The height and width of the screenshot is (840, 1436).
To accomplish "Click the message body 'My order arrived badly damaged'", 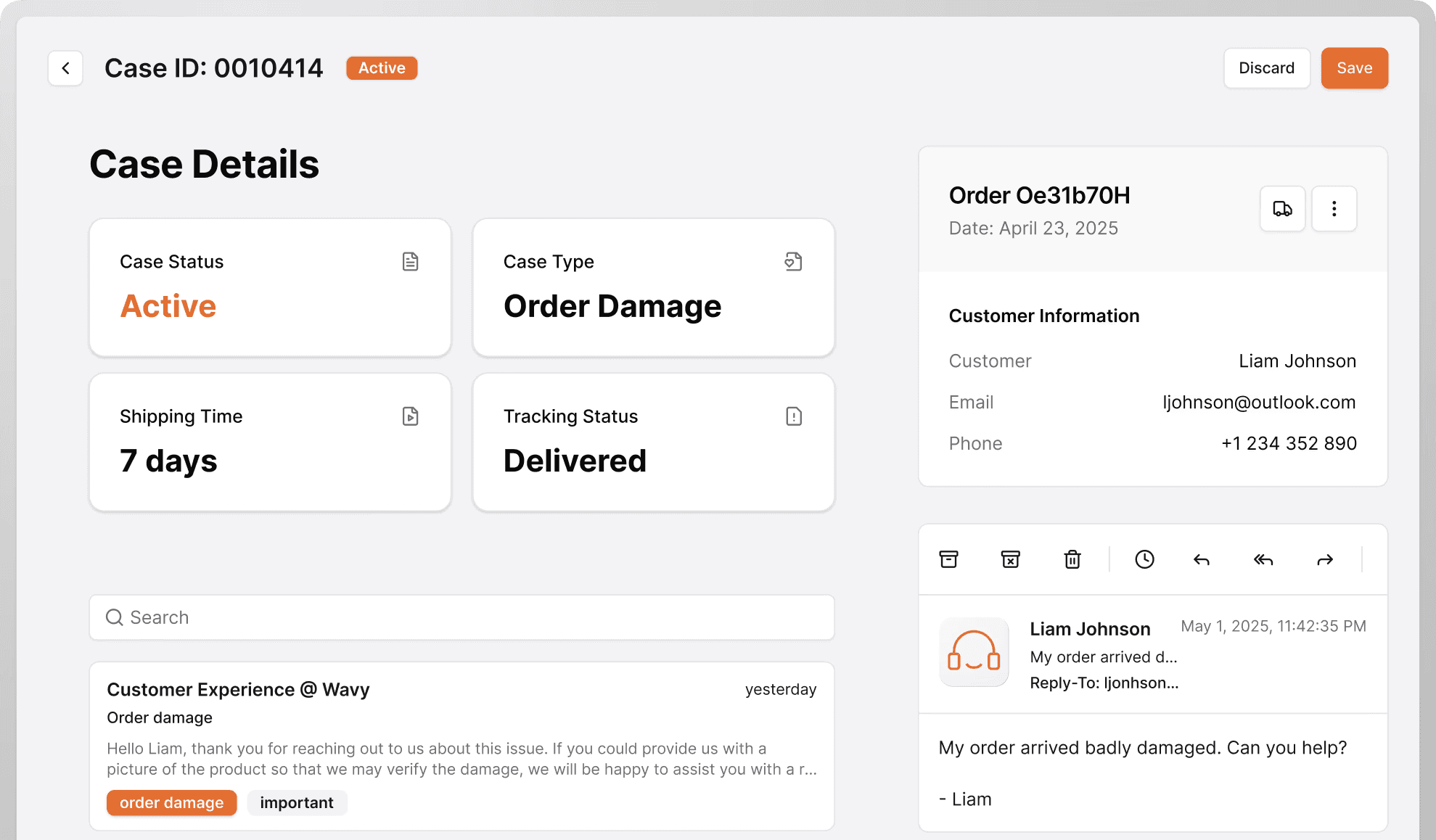I will (x=1142, y=748).
